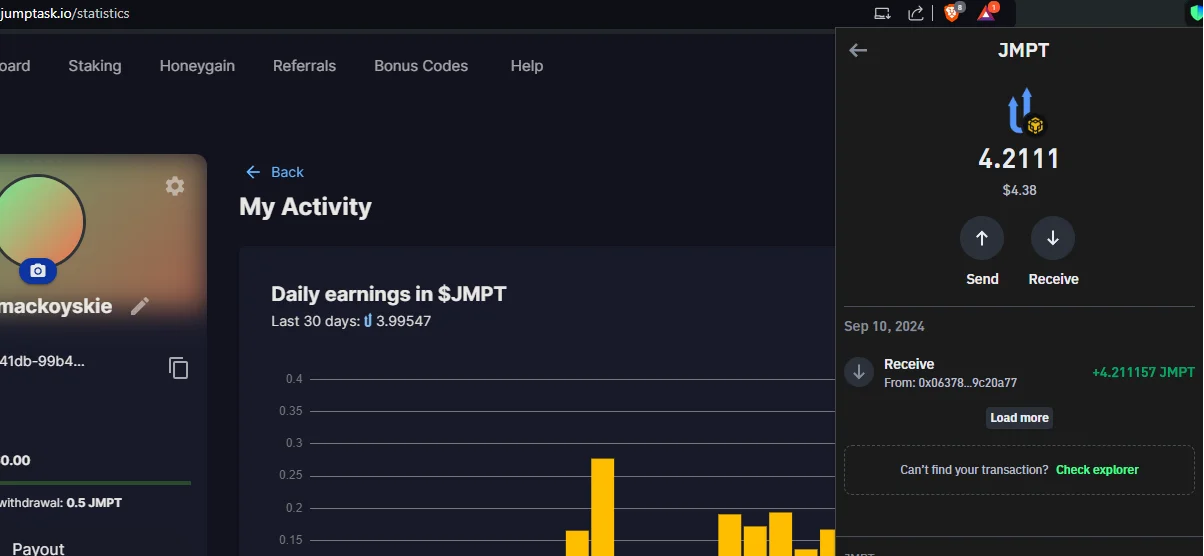This screenshot has height=556, width=1204.
Task: Click the camera icon to change avatar
Action: (x=38, y=270)
